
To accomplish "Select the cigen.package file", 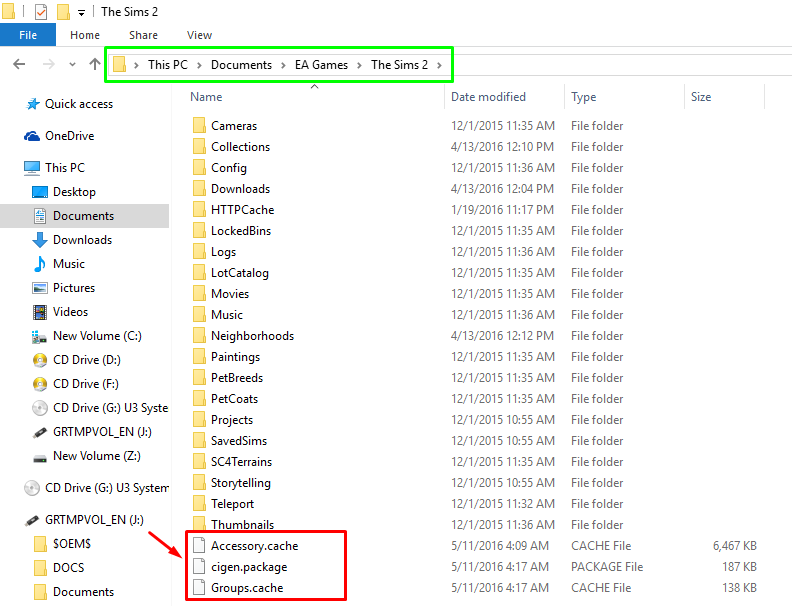I will click(x=240, y=567).
